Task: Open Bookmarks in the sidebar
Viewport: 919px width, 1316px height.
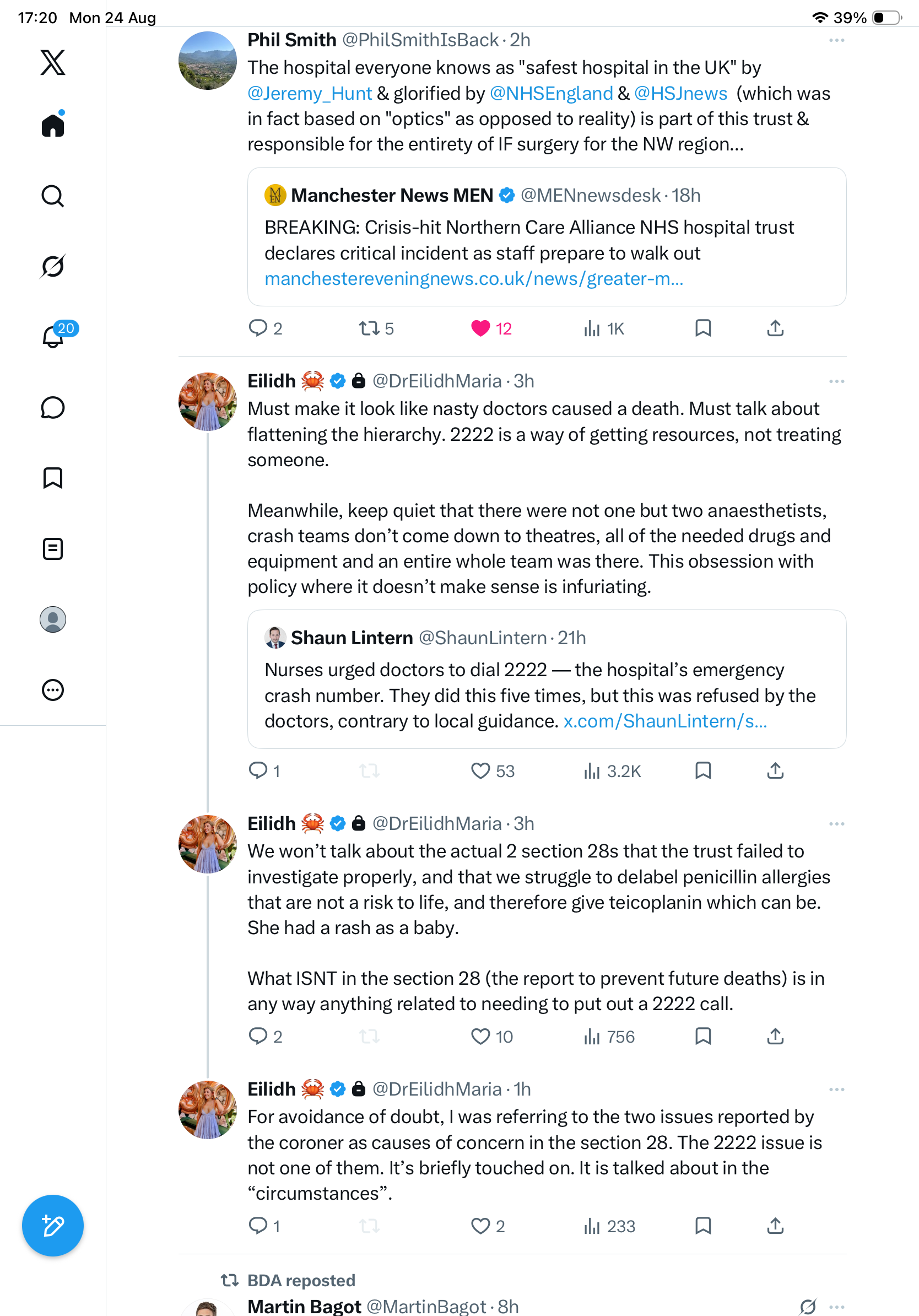Action: pos(53,477)
